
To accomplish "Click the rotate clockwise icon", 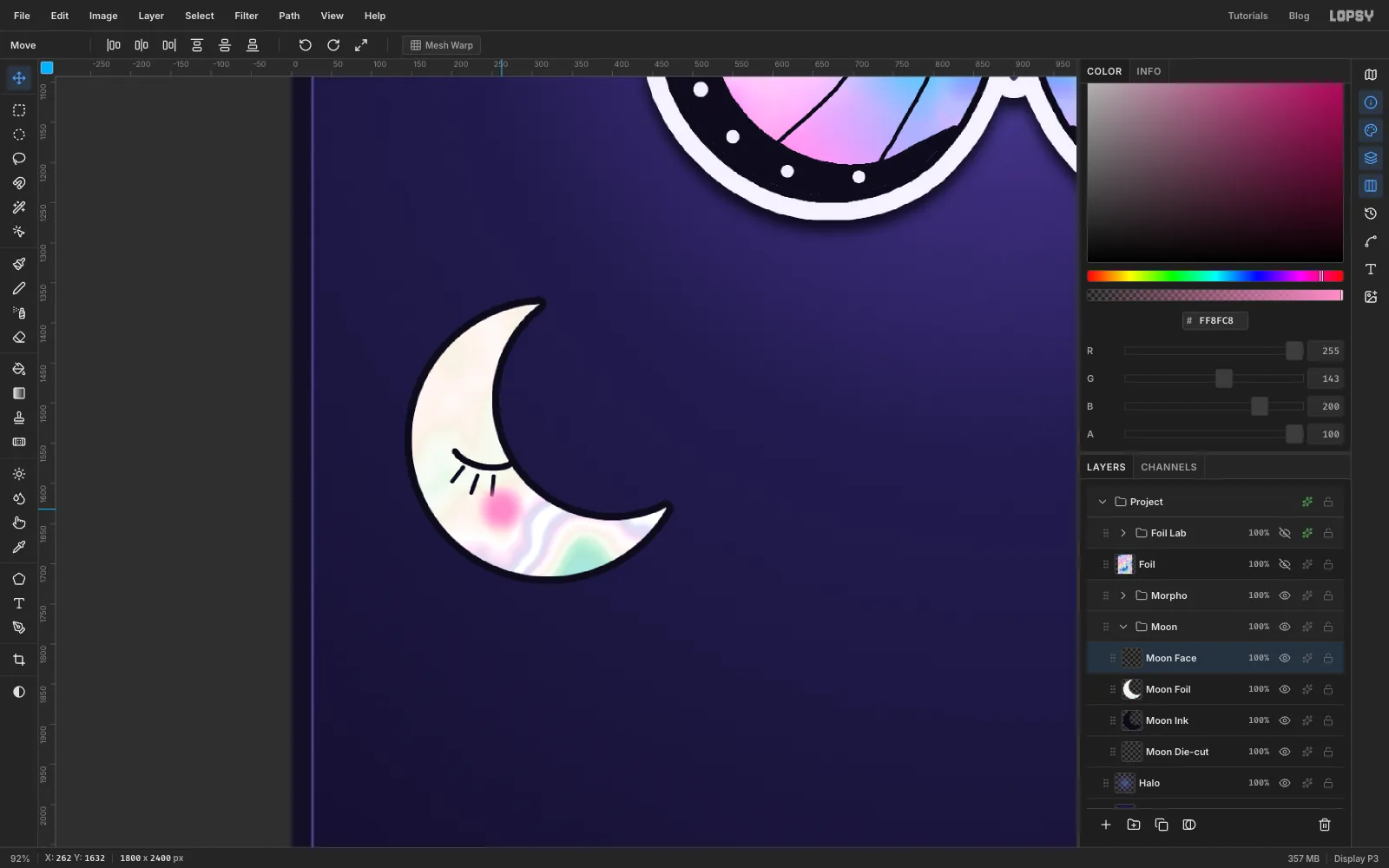I will pyautogui.click(x=333, y=45).
